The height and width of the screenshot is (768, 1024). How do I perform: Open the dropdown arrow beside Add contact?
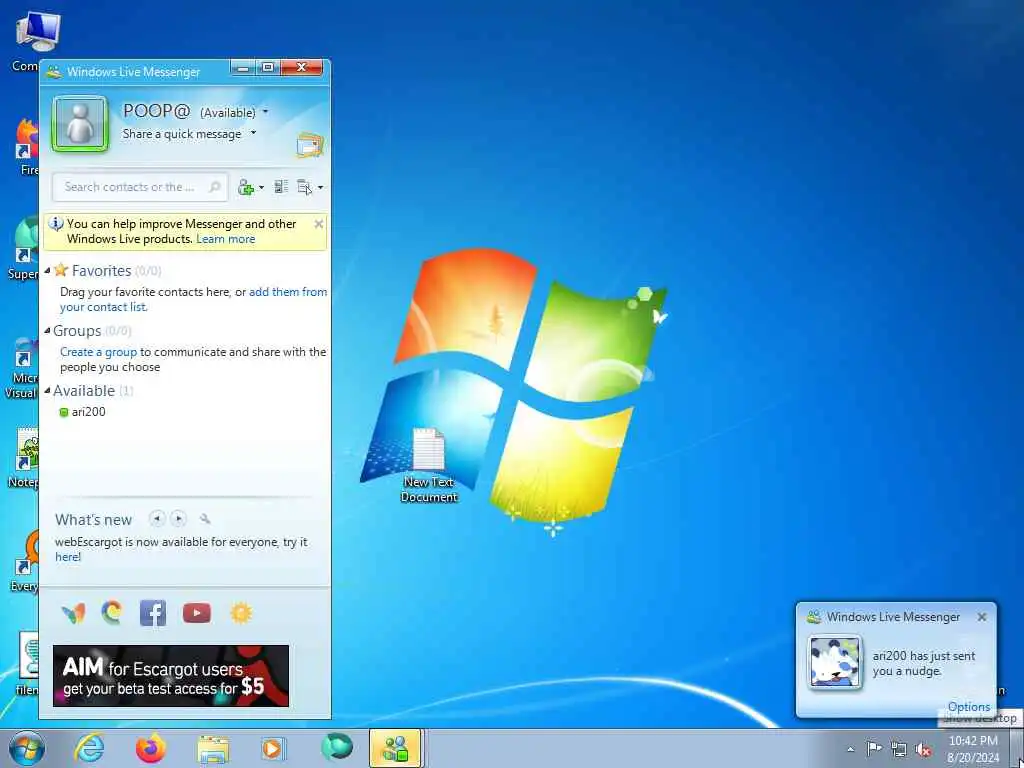click(261, 188)
